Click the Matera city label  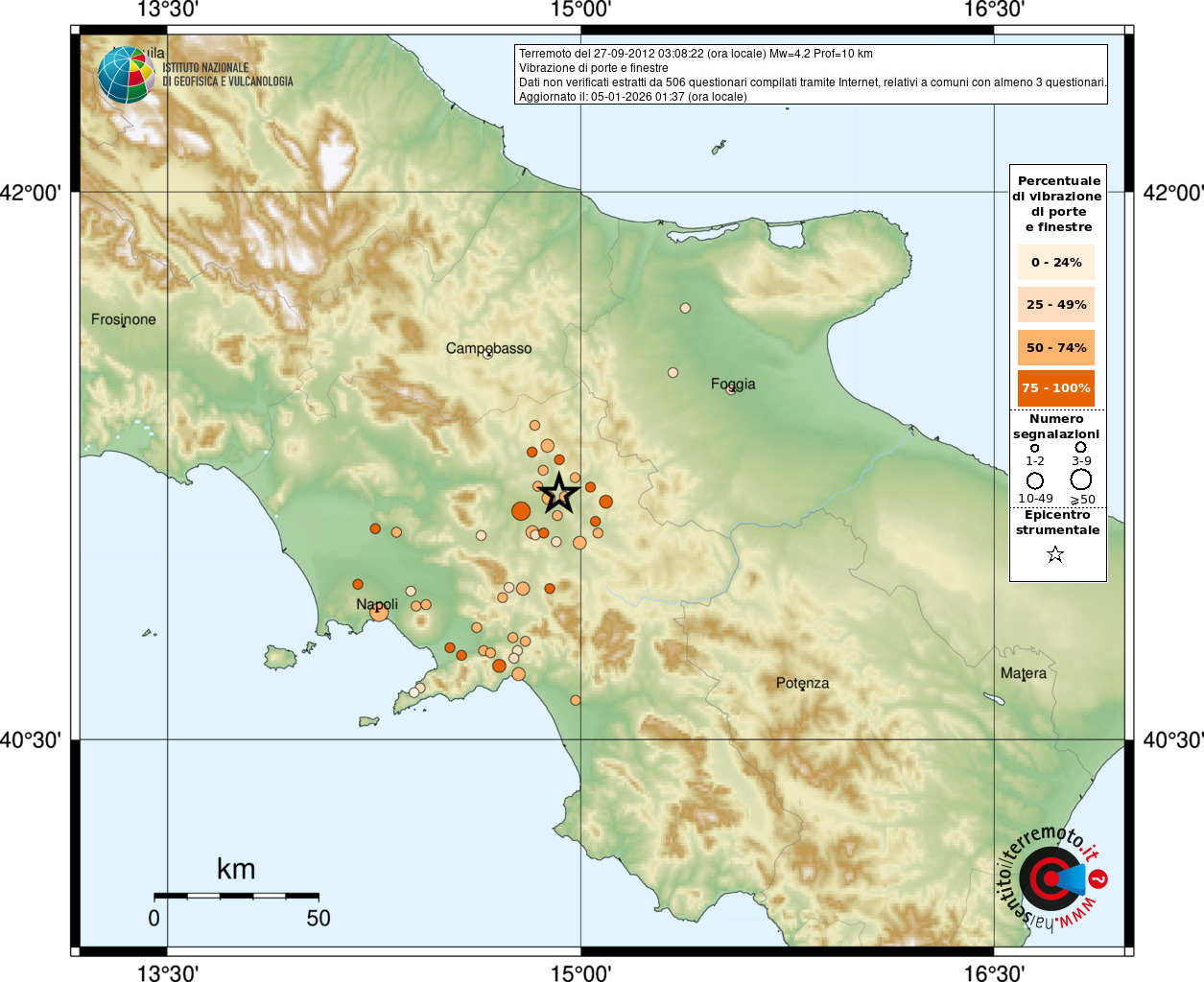1024,673
